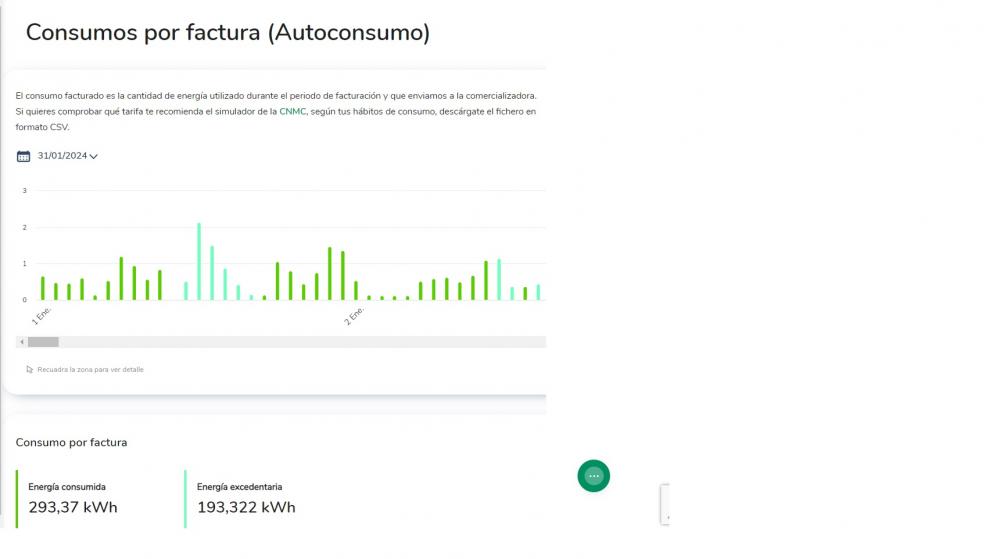Click the empty scrollbar track to the right

(x=302, y=342)
